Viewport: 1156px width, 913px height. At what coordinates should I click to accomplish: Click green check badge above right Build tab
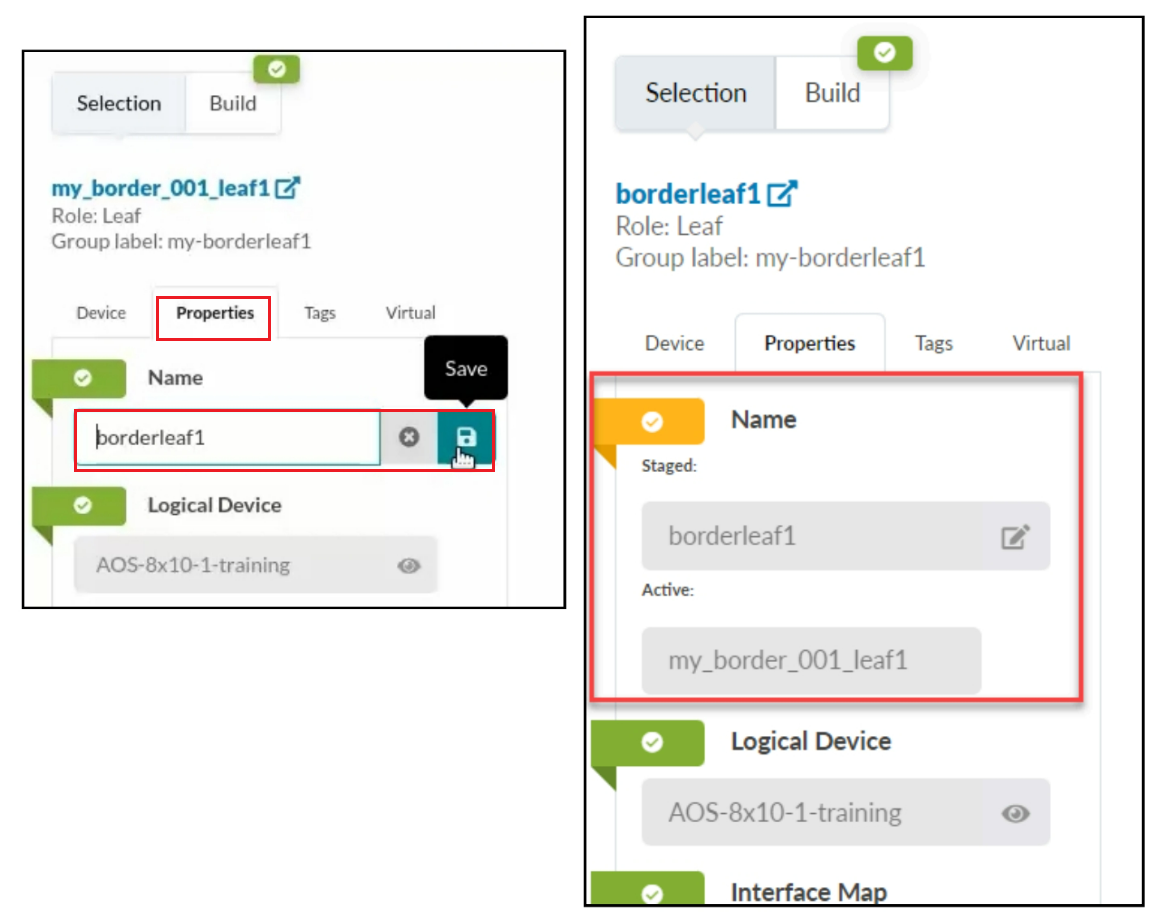point(884,53)
